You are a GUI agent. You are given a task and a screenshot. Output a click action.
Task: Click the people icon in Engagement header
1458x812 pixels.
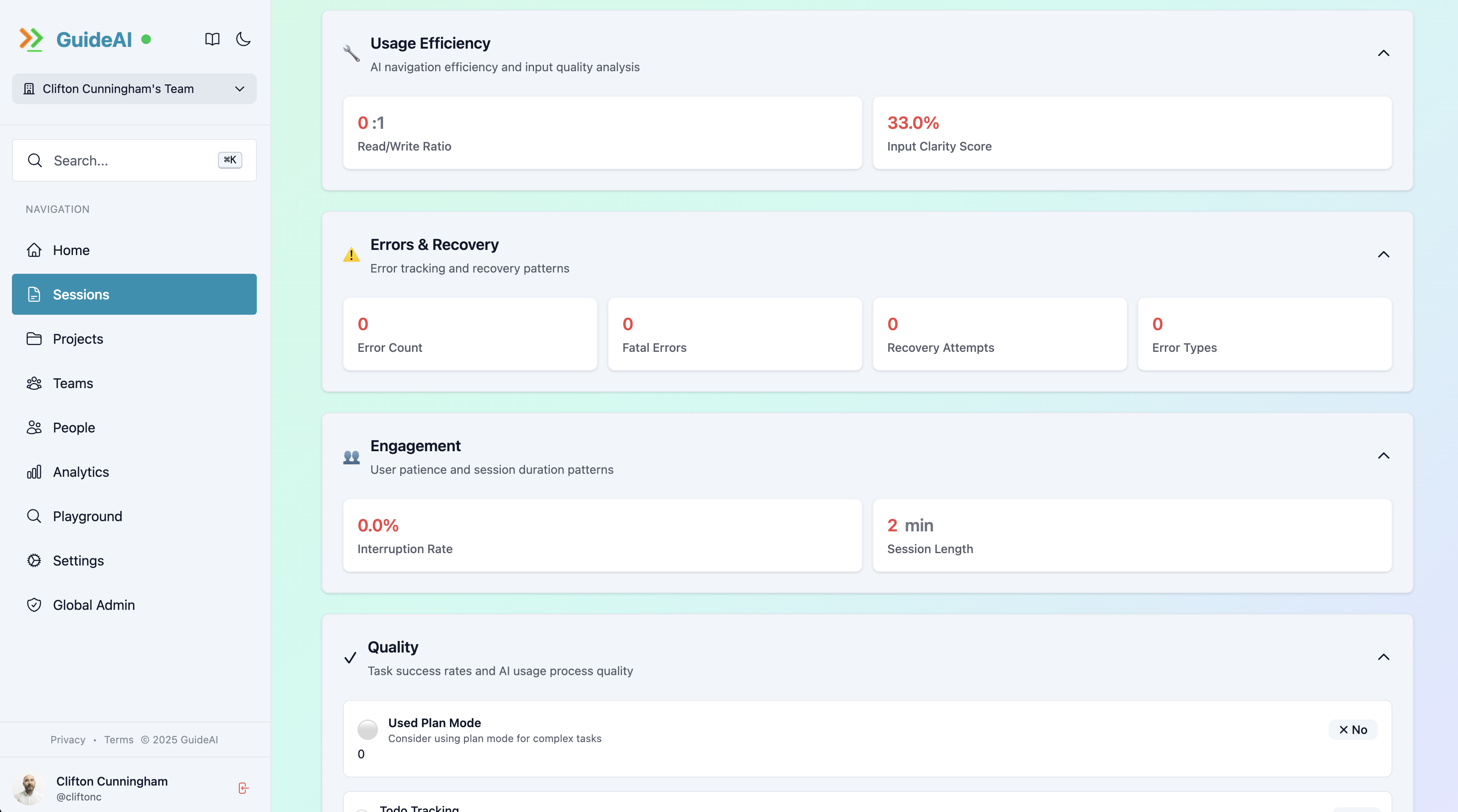pos(351,457)
